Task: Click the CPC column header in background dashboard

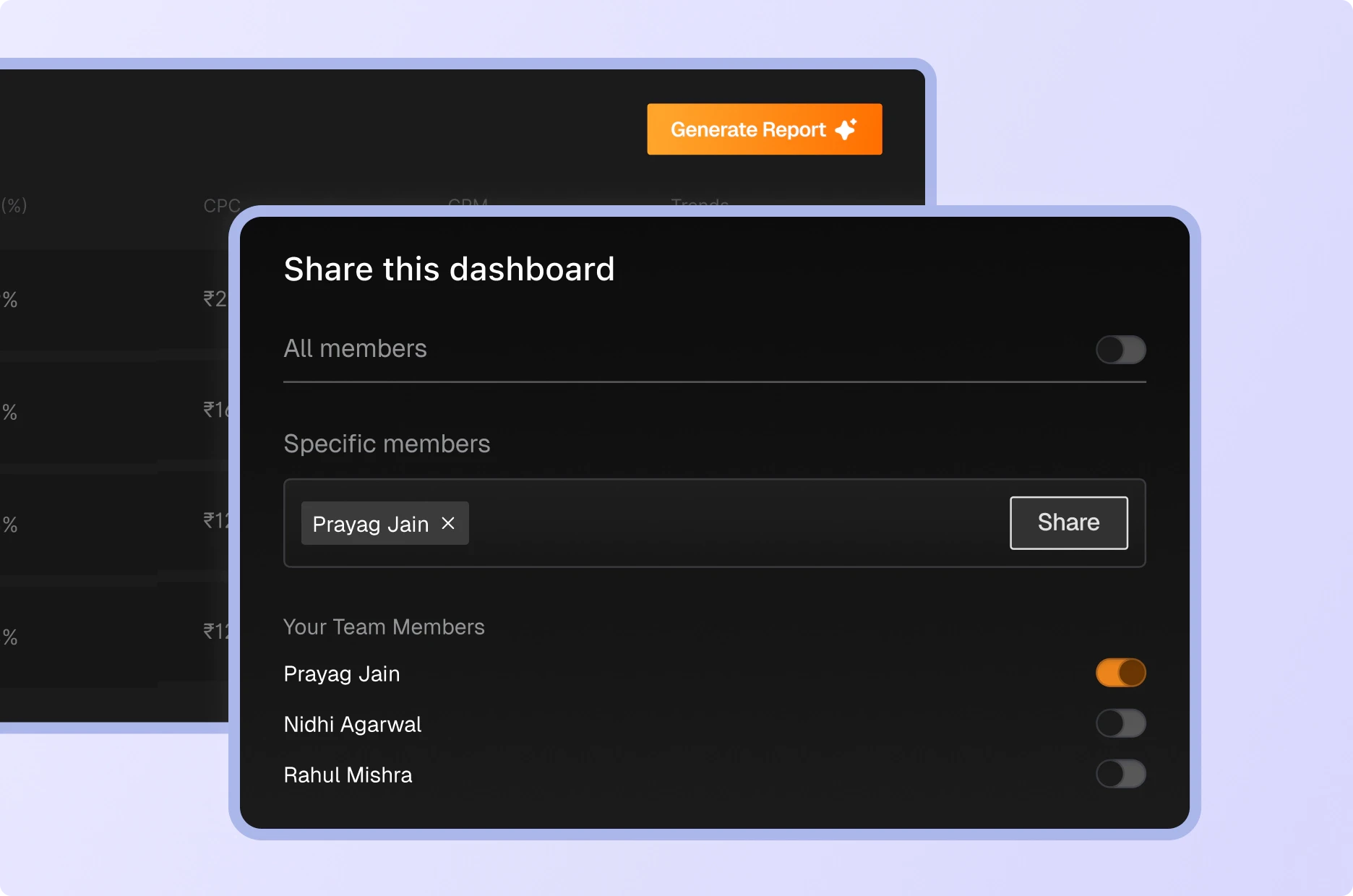Action: (x=221, y=206)
